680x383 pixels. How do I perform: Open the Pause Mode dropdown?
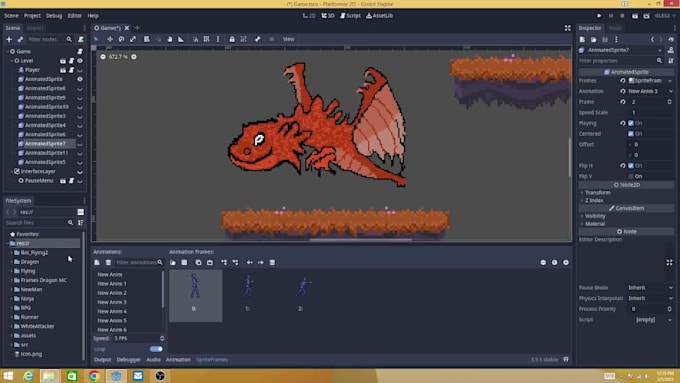click(651, 288)
